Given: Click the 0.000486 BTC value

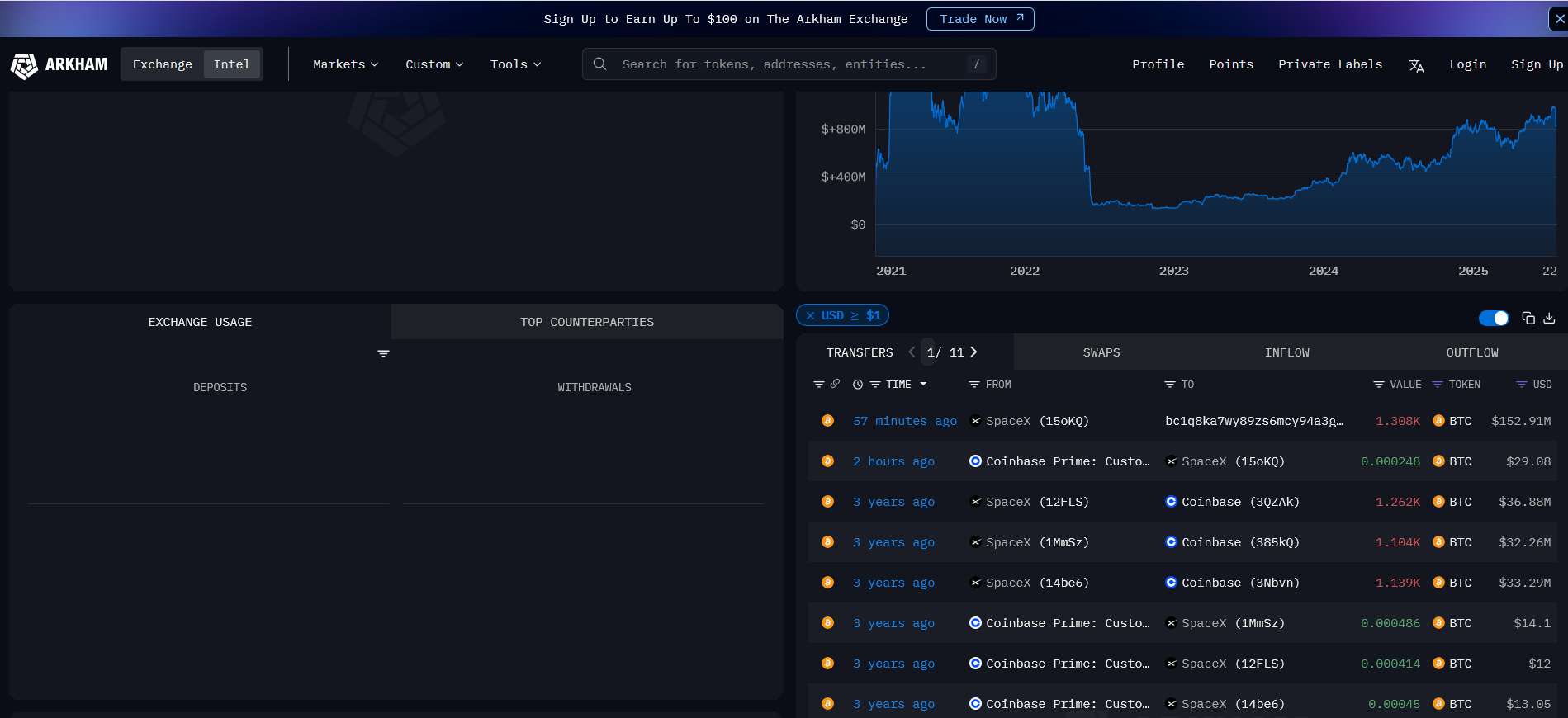Looking at the screenshot, I should 1390,623.
